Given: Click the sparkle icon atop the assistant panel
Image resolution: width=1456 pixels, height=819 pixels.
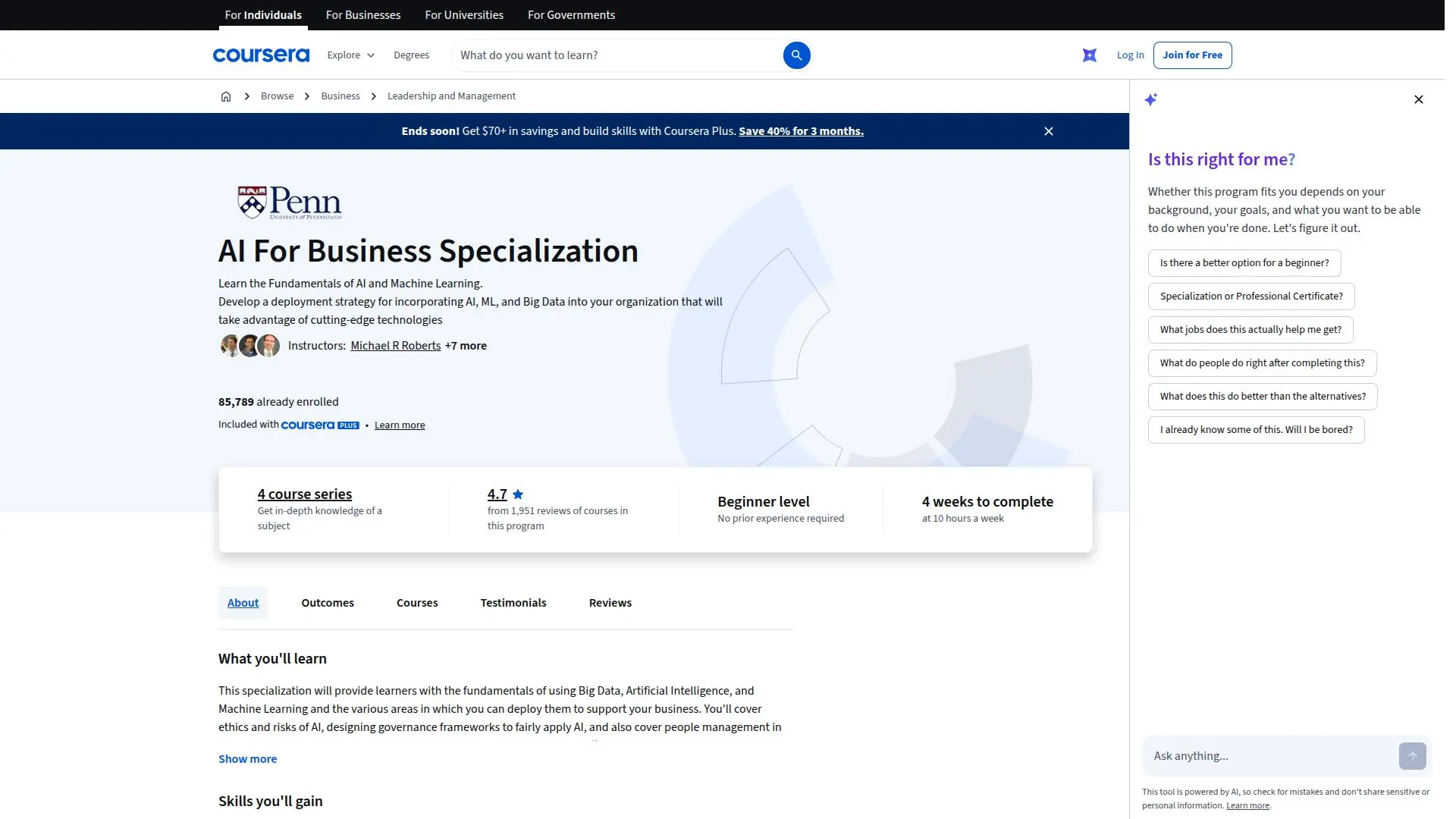Looking at the screenshot, I should (x=1151, y=99).
